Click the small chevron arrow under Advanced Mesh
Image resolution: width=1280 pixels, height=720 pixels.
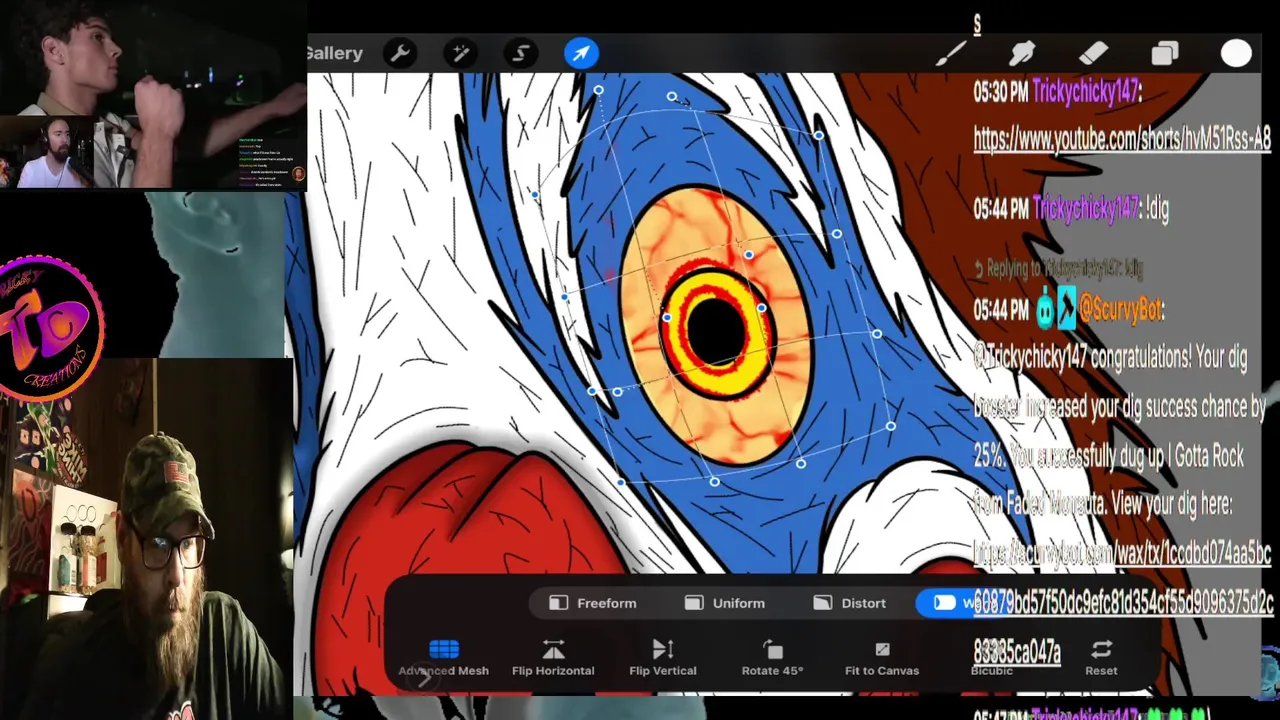point(424,680)
